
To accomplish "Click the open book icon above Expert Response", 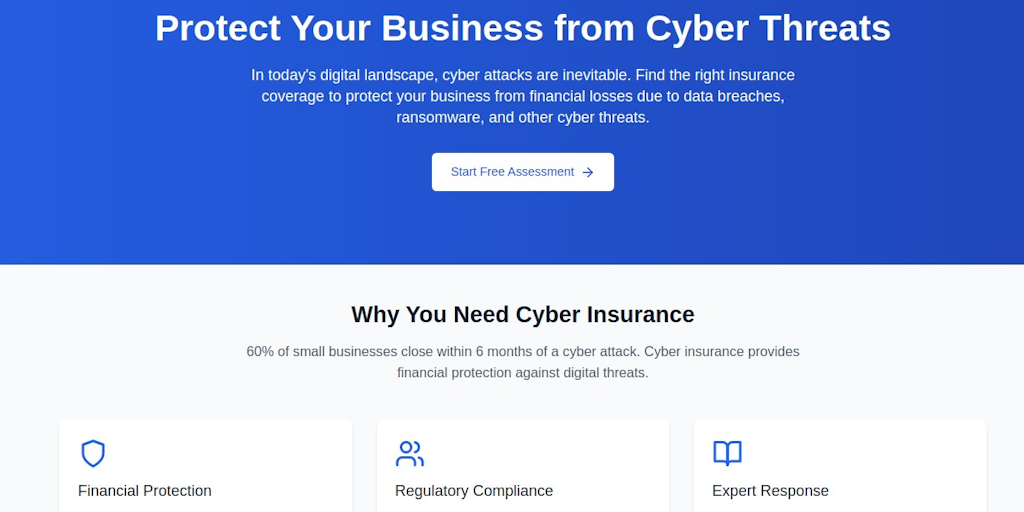I will pyautogui.click(x=727, y=453).
